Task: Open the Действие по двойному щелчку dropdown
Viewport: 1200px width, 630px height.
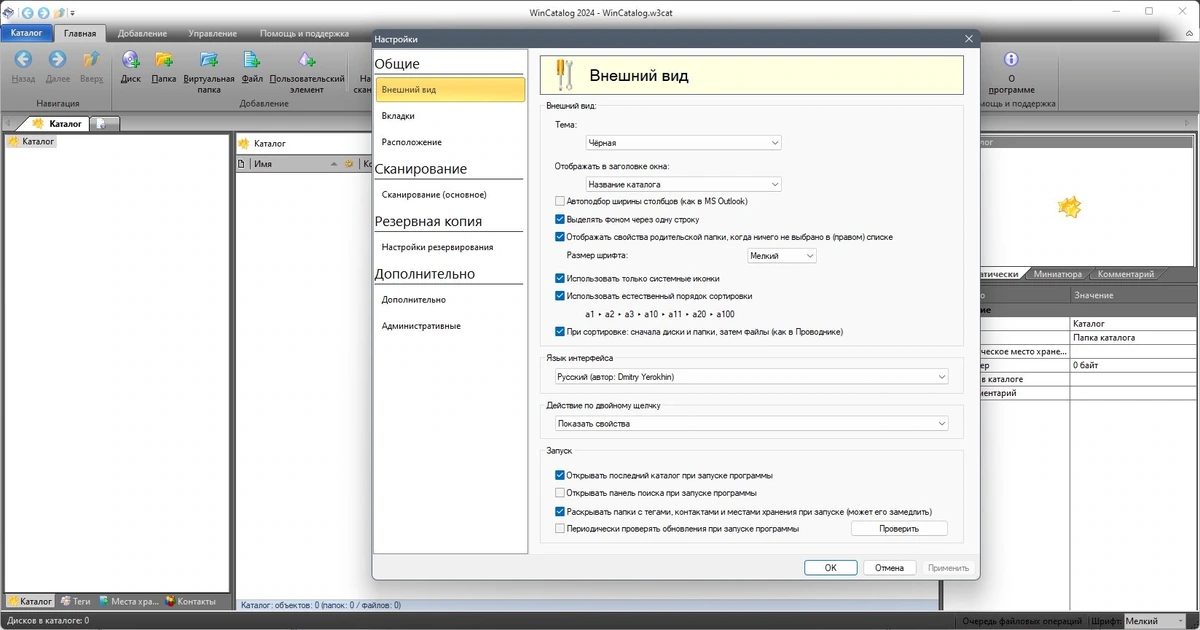Action: (x=751, y=423)
